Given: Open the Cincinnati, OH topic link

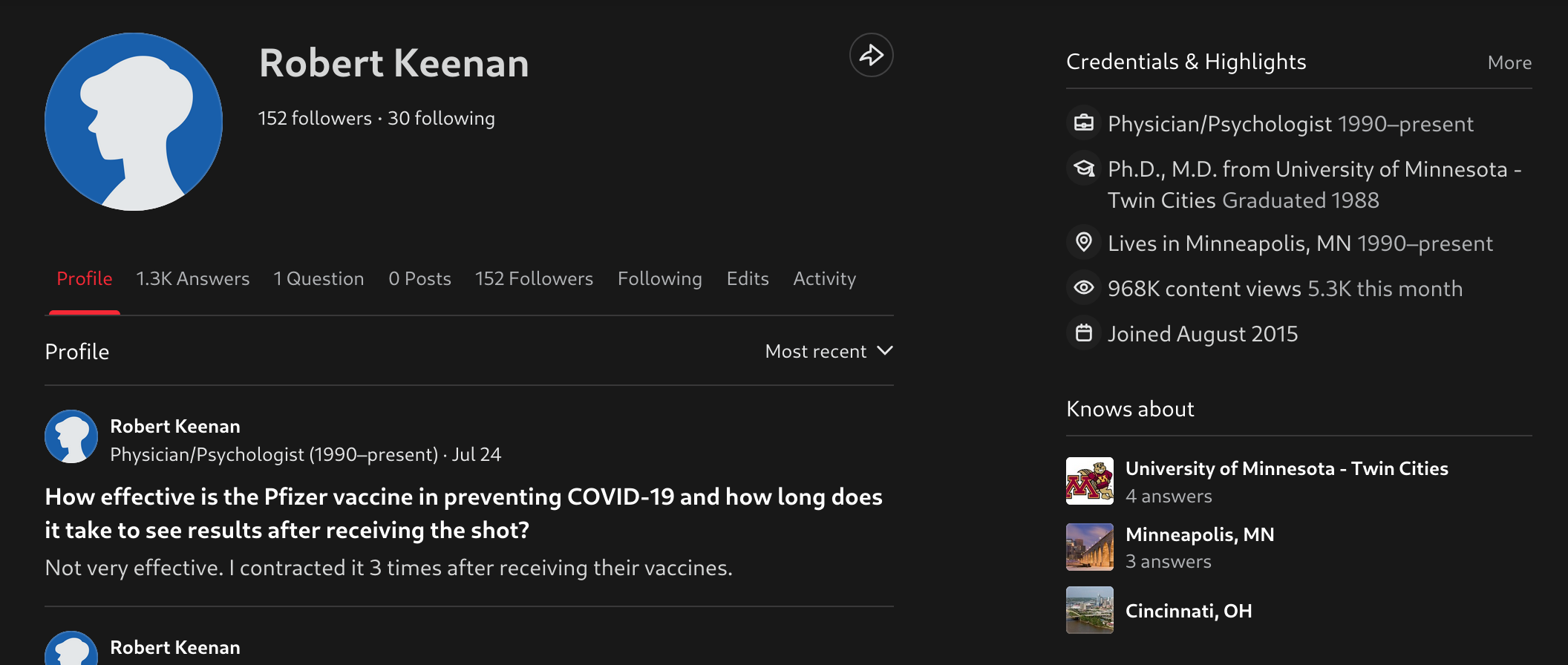Looking at the screenshot, I should pos(1189,611).
